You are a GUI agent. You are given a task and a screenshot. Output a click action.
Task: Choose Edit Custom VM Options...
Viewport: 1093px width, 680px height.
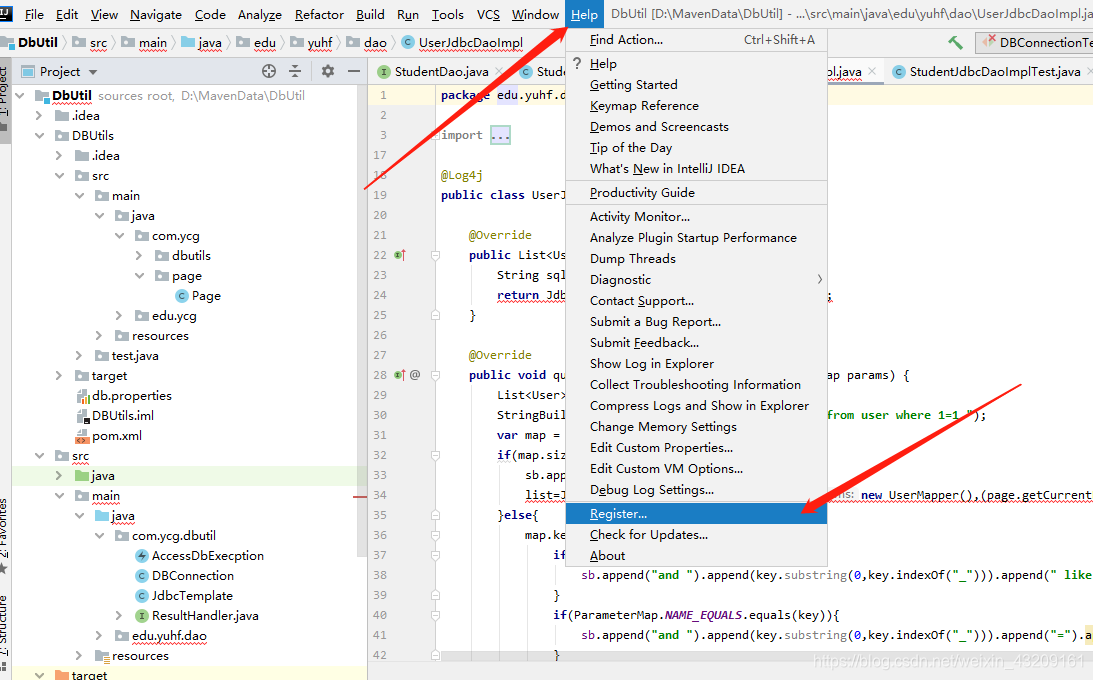pos(696,468)
